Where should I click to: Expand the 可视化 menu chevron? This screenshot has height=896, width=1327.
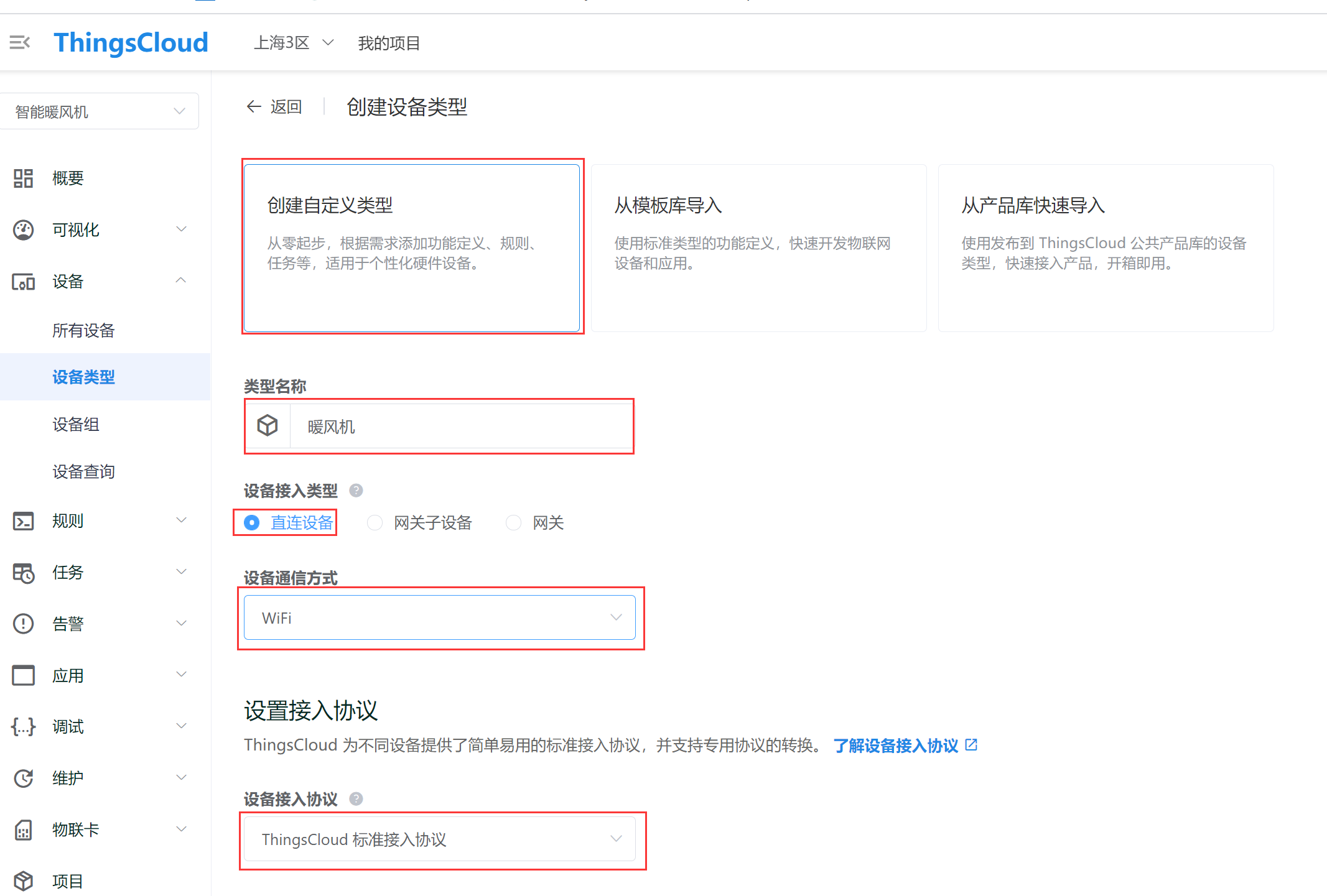(x=181, y=229)
